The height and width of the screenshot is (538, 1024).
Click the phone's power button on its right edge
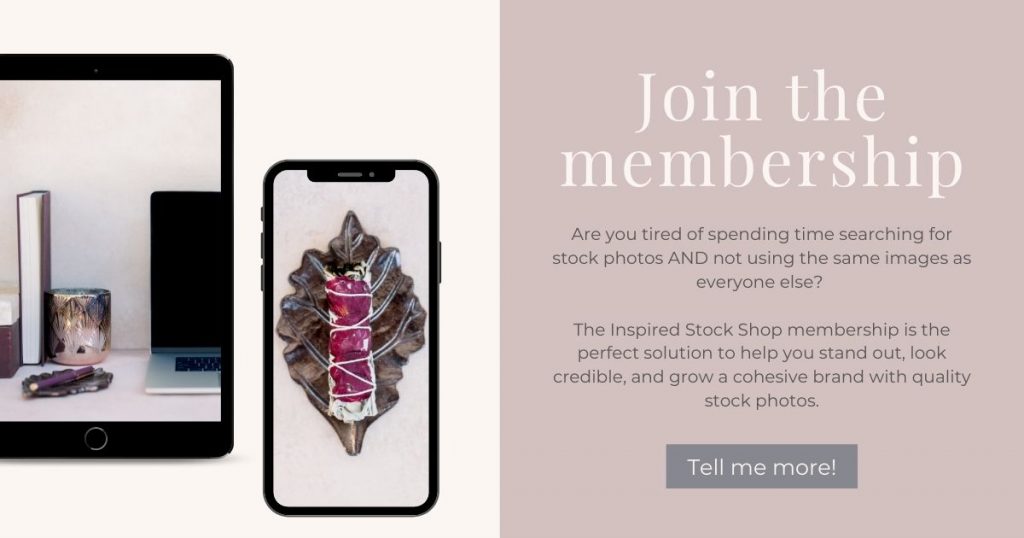[440, 262]
